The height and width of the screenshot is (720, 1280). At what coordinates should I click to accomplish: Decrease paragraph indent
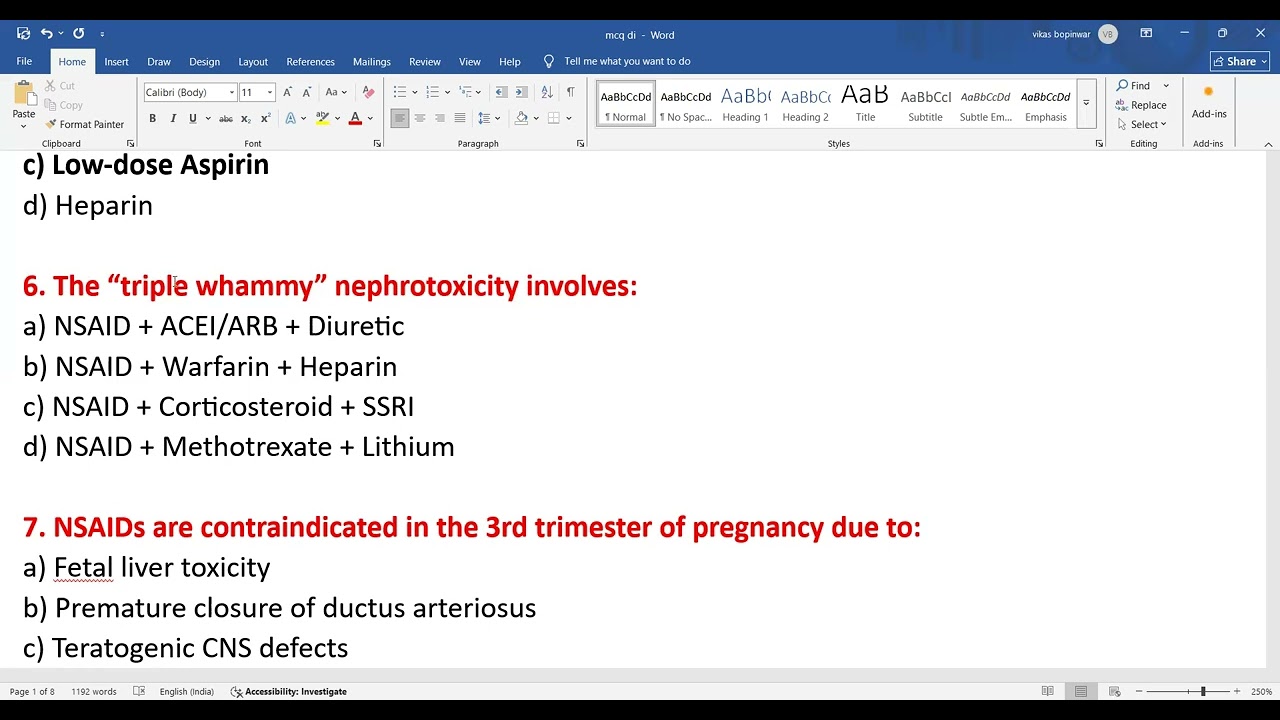click(x=502, y=92)
